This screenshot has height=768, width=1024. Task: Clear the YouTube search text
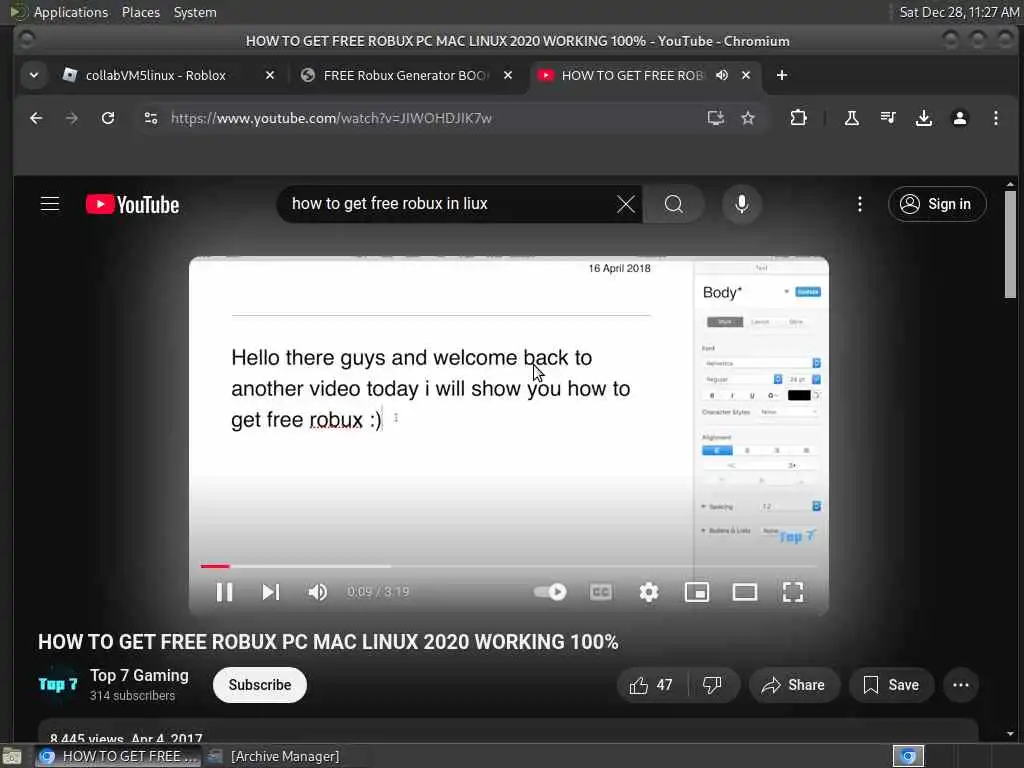point(626,204)
